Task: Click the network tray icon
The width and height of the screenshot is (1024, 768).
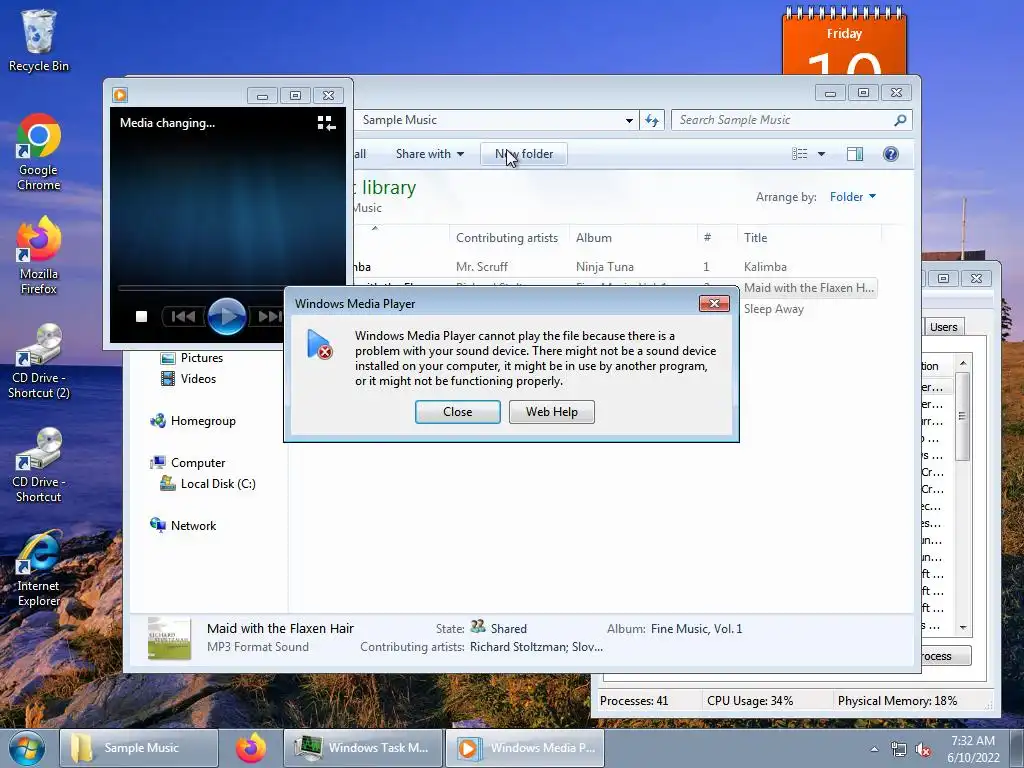Action: click(x=899, y=750)
